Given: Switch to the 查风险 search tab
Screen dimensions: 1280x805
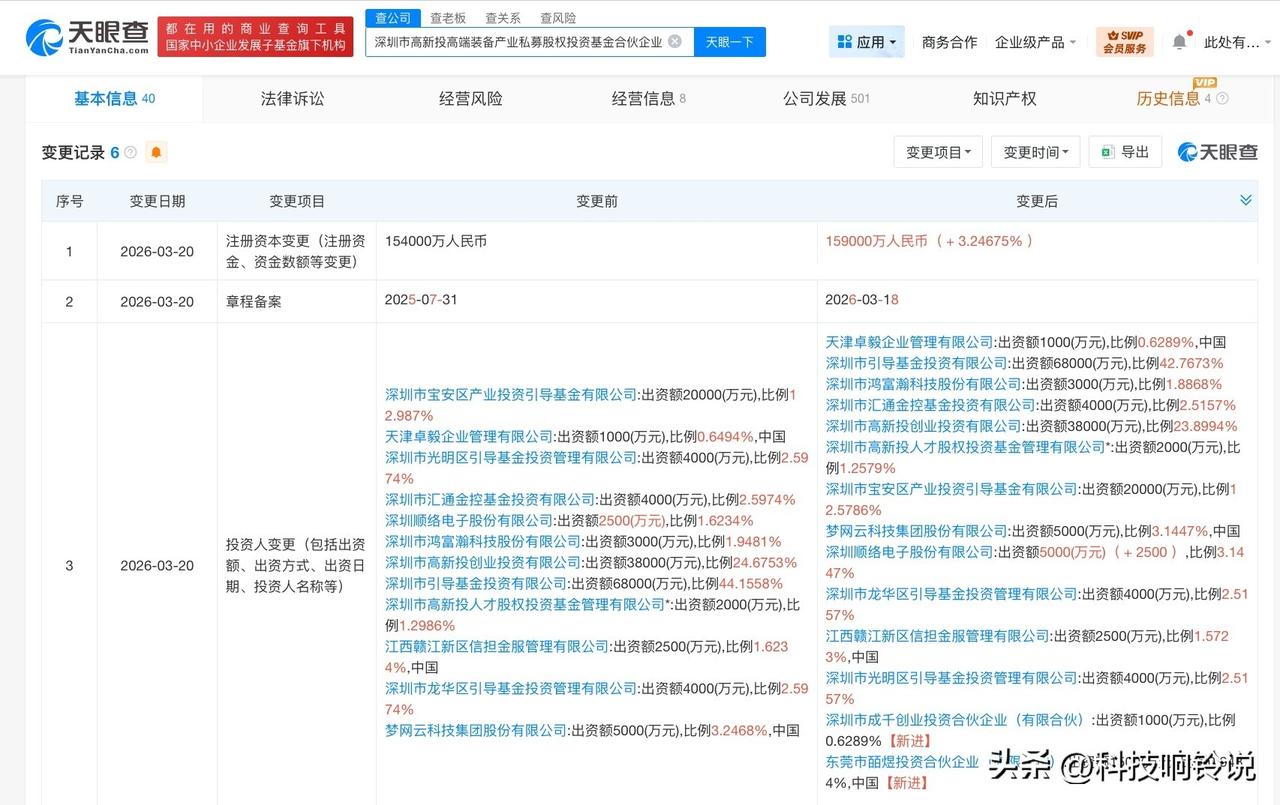Looking at the screenshot, I should (558, 18).
